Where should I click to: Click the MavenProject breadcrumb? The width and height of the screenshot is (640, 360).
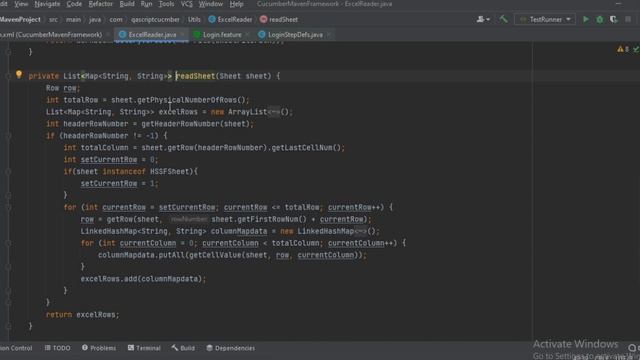click(20, 19)
